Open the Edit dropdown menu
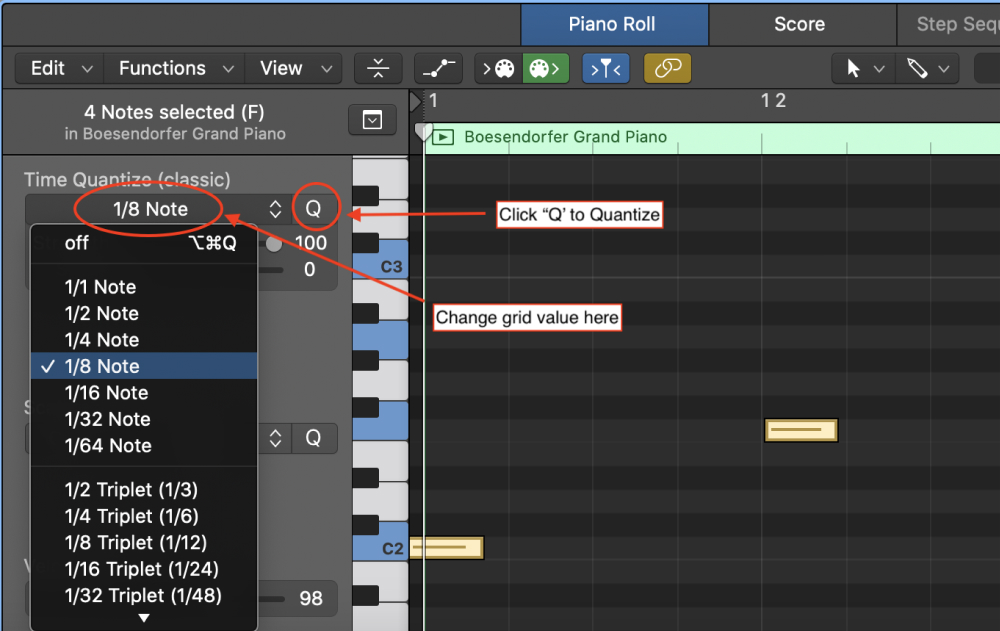Image resolution: width=1000 pixels, height=631 pixels. click(x=61, y=68)
